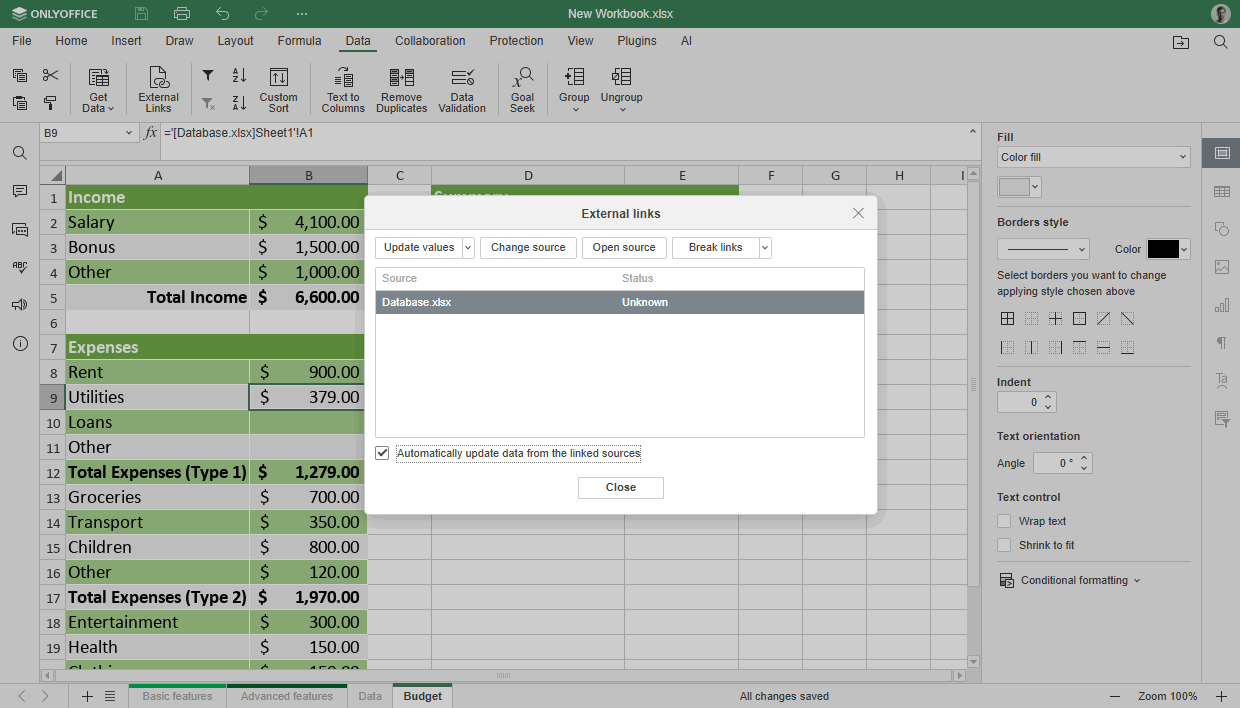The width and height of the screenshot is (1240, 708).
Task: Click the Close button in dialog
Action: point(620,487)
